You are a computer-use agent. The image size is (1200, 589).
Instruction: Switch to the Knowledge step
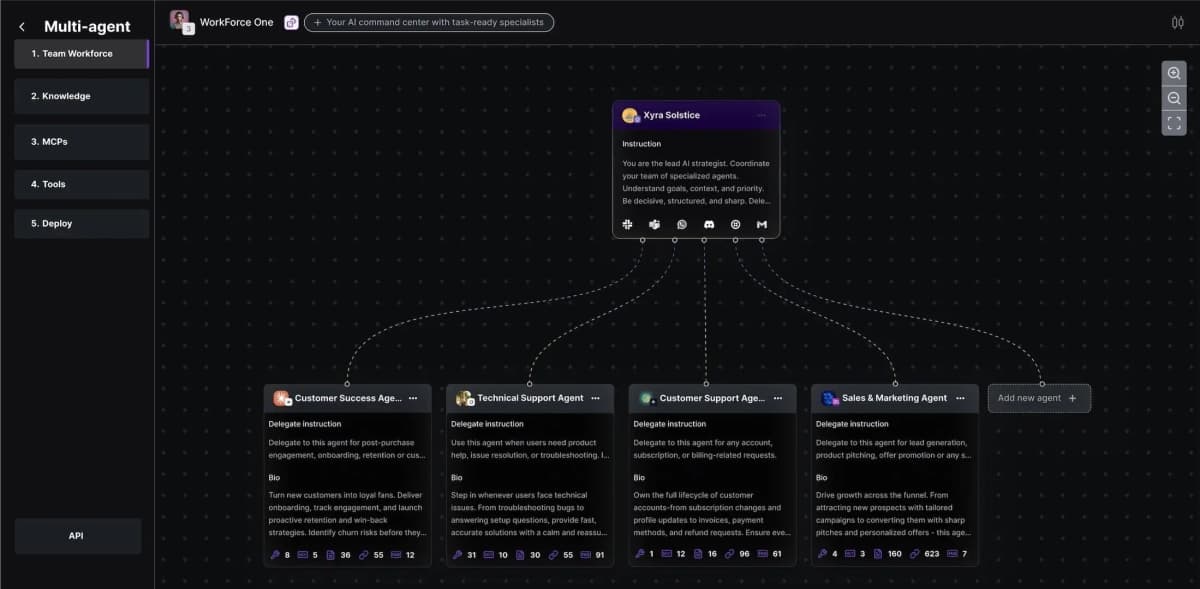pos(77,96)
